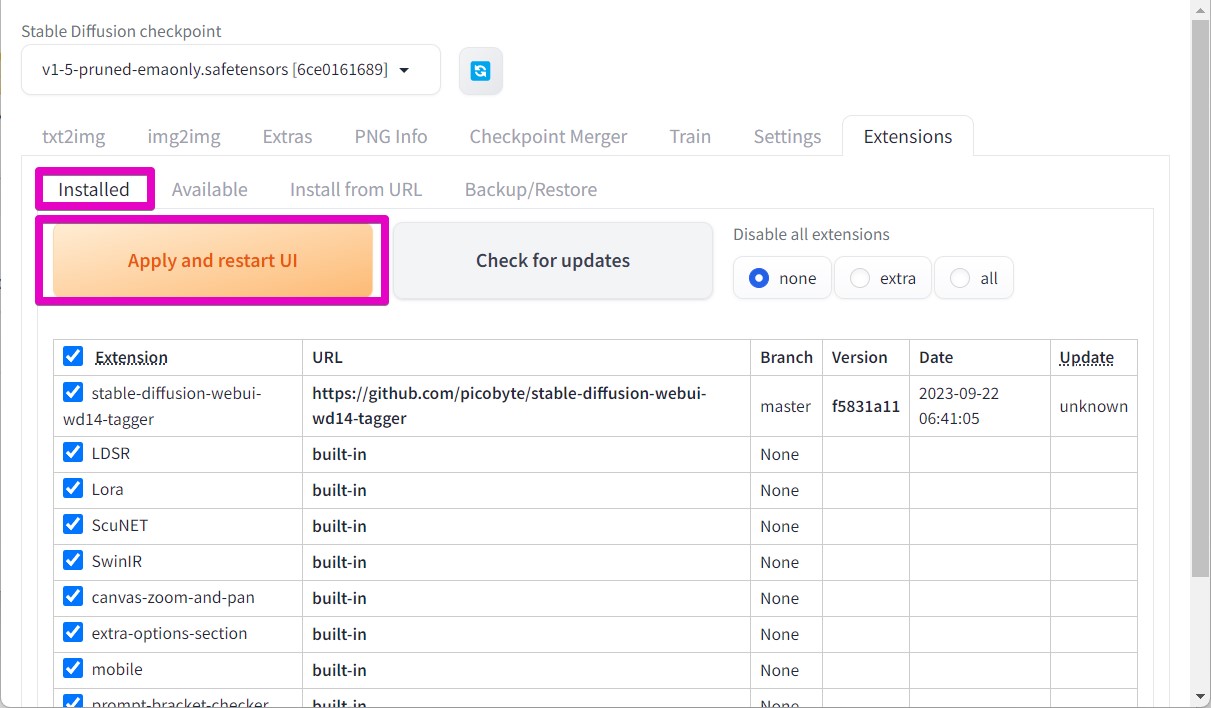This screenshot has width=1211, height=708.
Task: Open the Stable Diffusion checkpoint dropdown
Action: pyautogui.click(x=230, y=70)
